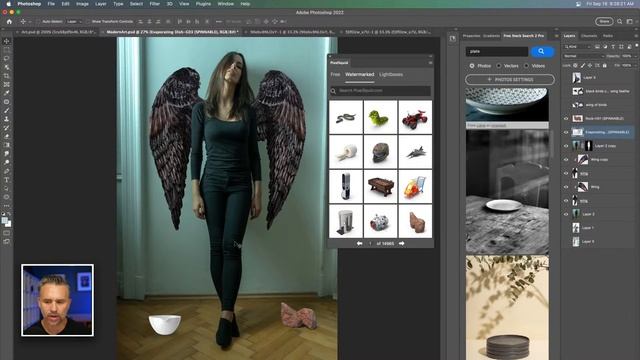Select the Magic Wand selection tool
The image size is (640, 360).
coord(7,67)
